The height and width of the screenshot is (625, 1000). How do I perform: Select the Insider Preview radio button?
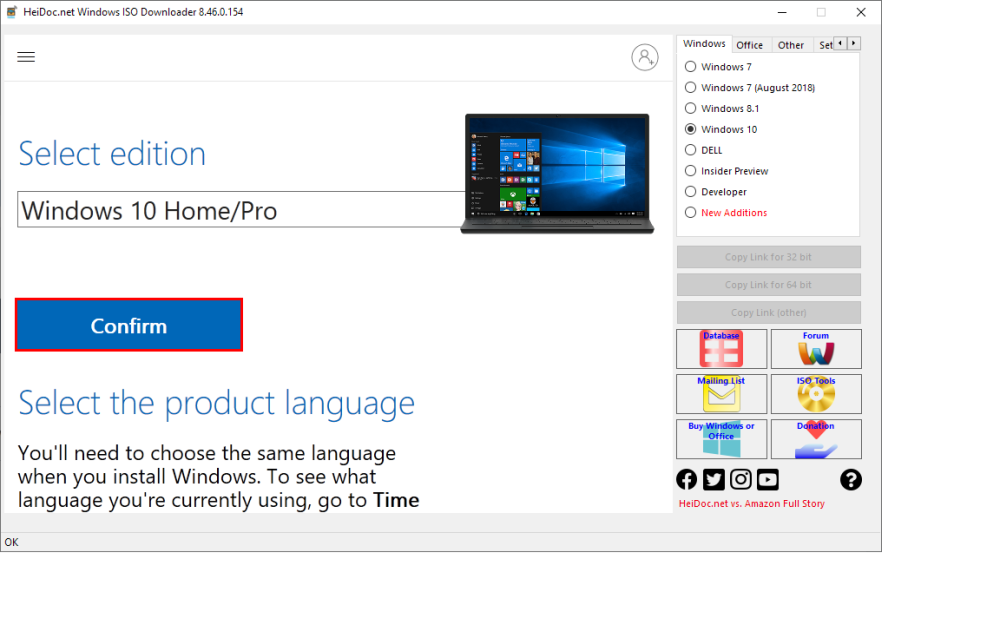click(690, 171)
